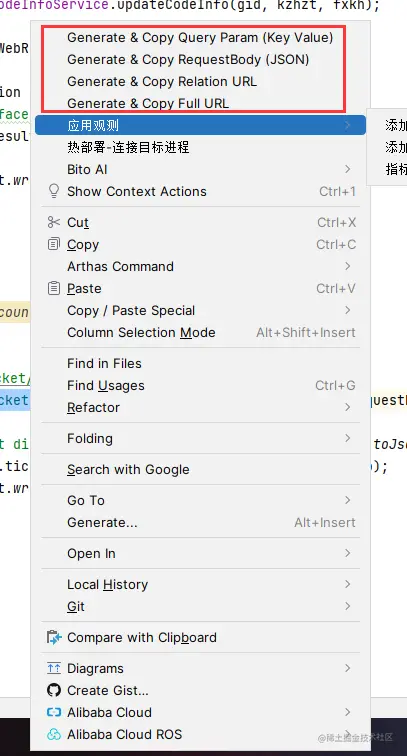
Task: Select the highlighted 应用观测 menu entry
Action: click(200, 125)
